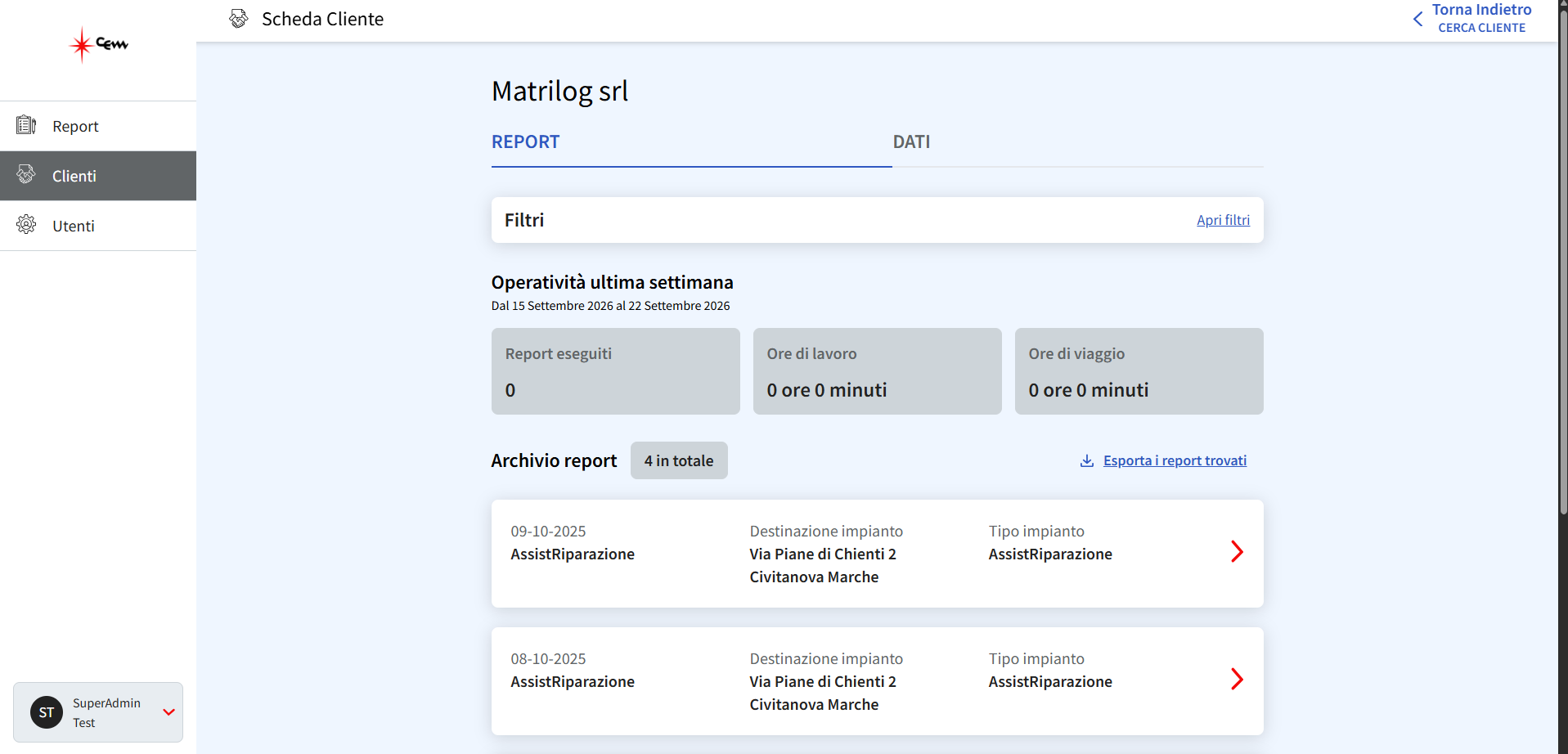1568x754 pixels.
Task: Click the CEM star logo
Action: [x=99, y=44]
